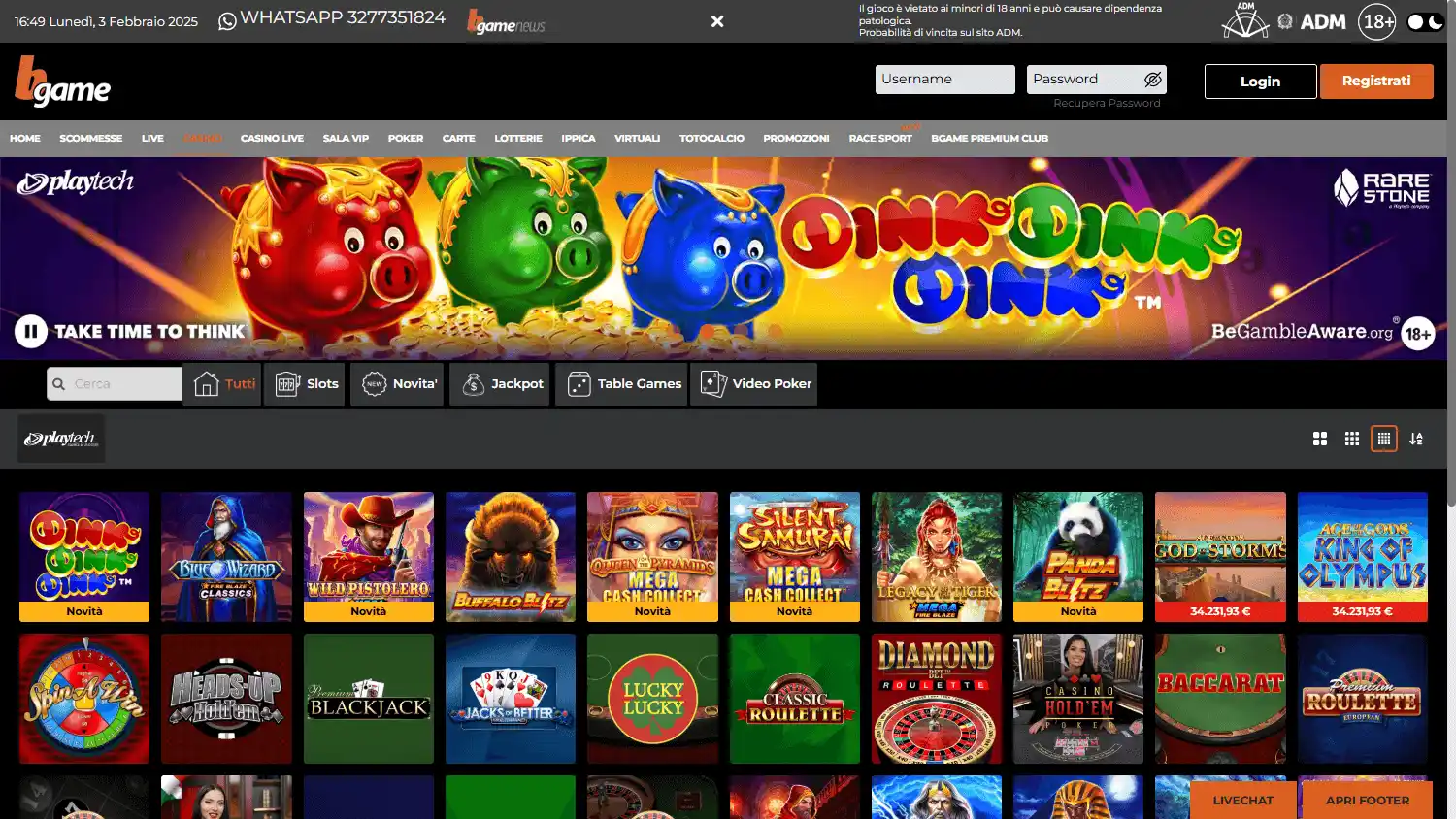Open Jacks or Better game
Viewport: 1456px width, 819px height.
pos(511,699)
